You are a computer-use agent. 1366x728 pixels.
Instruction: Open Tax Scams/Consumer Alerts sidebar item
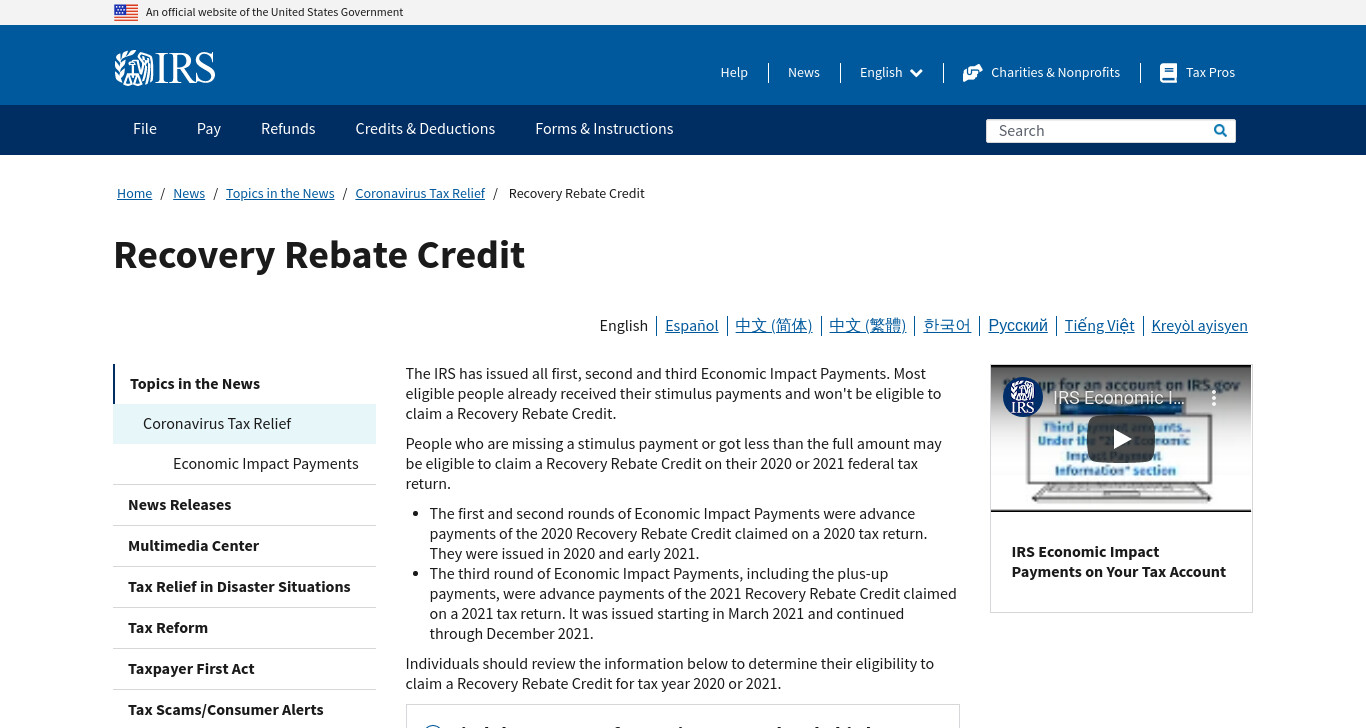pyautogui.click(x=245, y=710)
